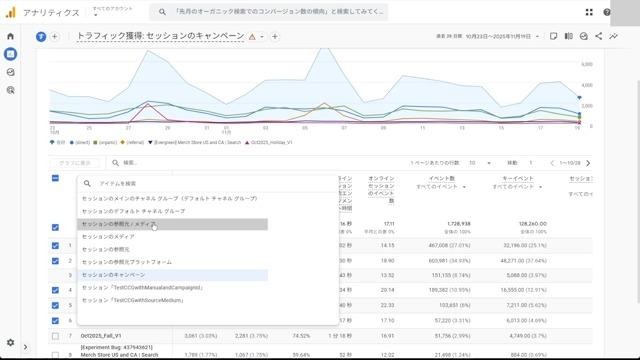This screenshot has width=640, height=360.
Task: Click the Oct2025_Holiday_V1 legend marker
Action: pyautogui.click(x=247, y=142)
